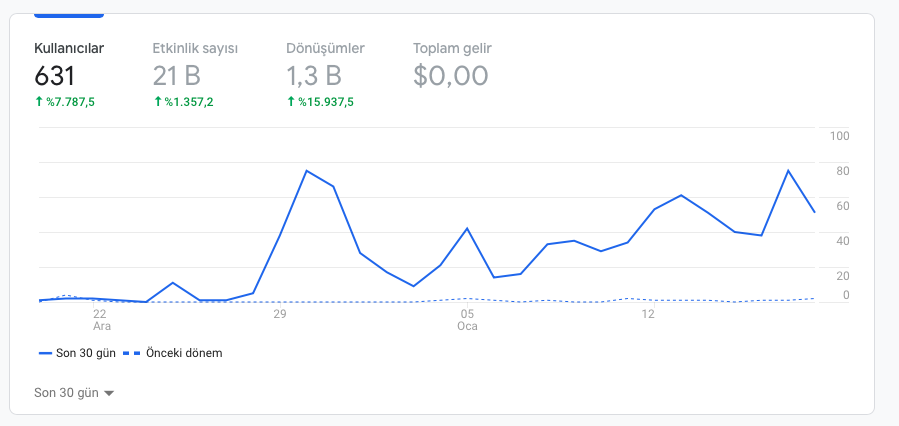The height and width of the screenshot is (426, 899).
Task: Click the 40 y-axis label
Action: (843, 241)
